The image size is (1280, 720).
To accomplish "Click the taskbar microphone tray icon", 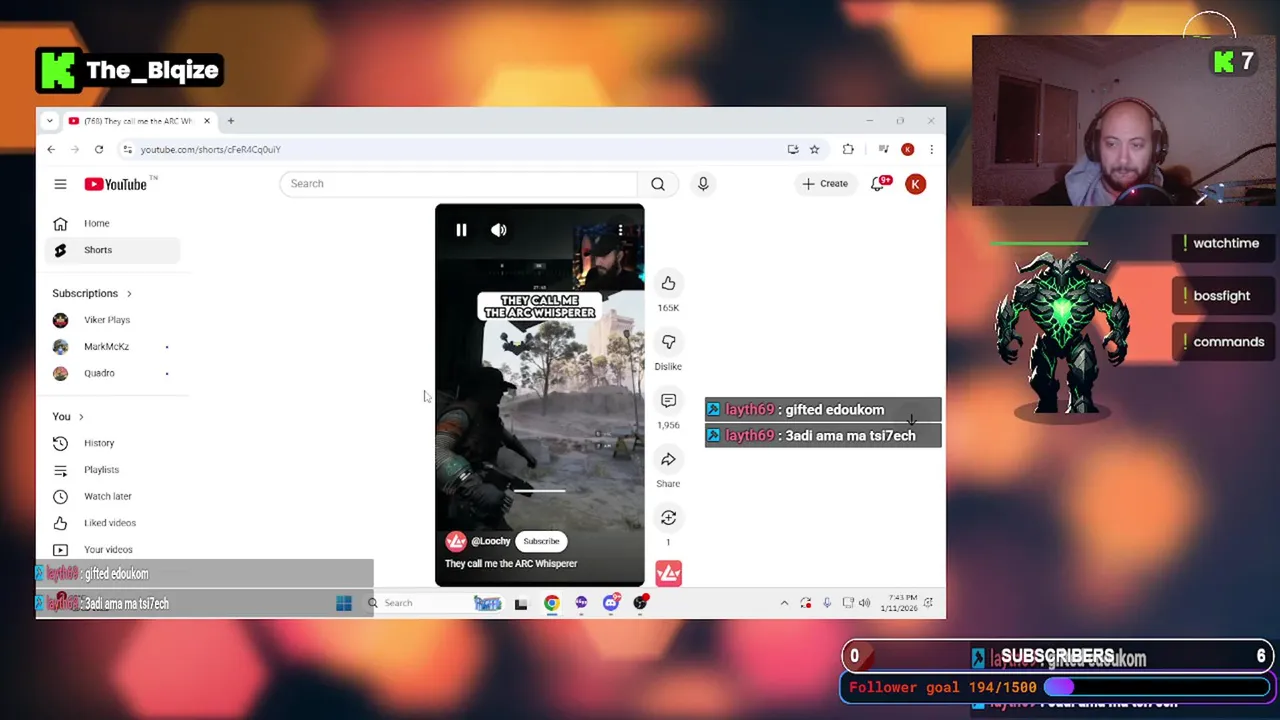I will (x=827, y=603).
